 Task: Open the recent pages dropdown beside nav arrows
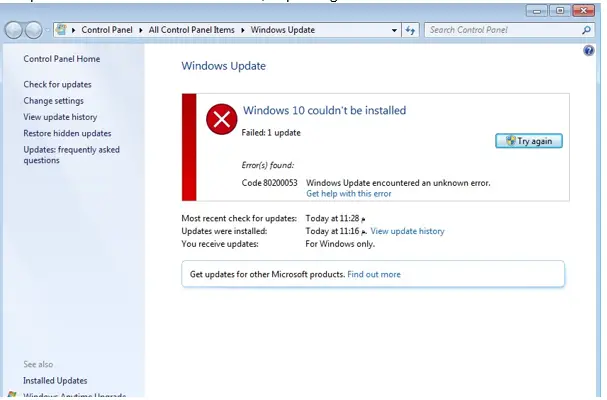47,30
